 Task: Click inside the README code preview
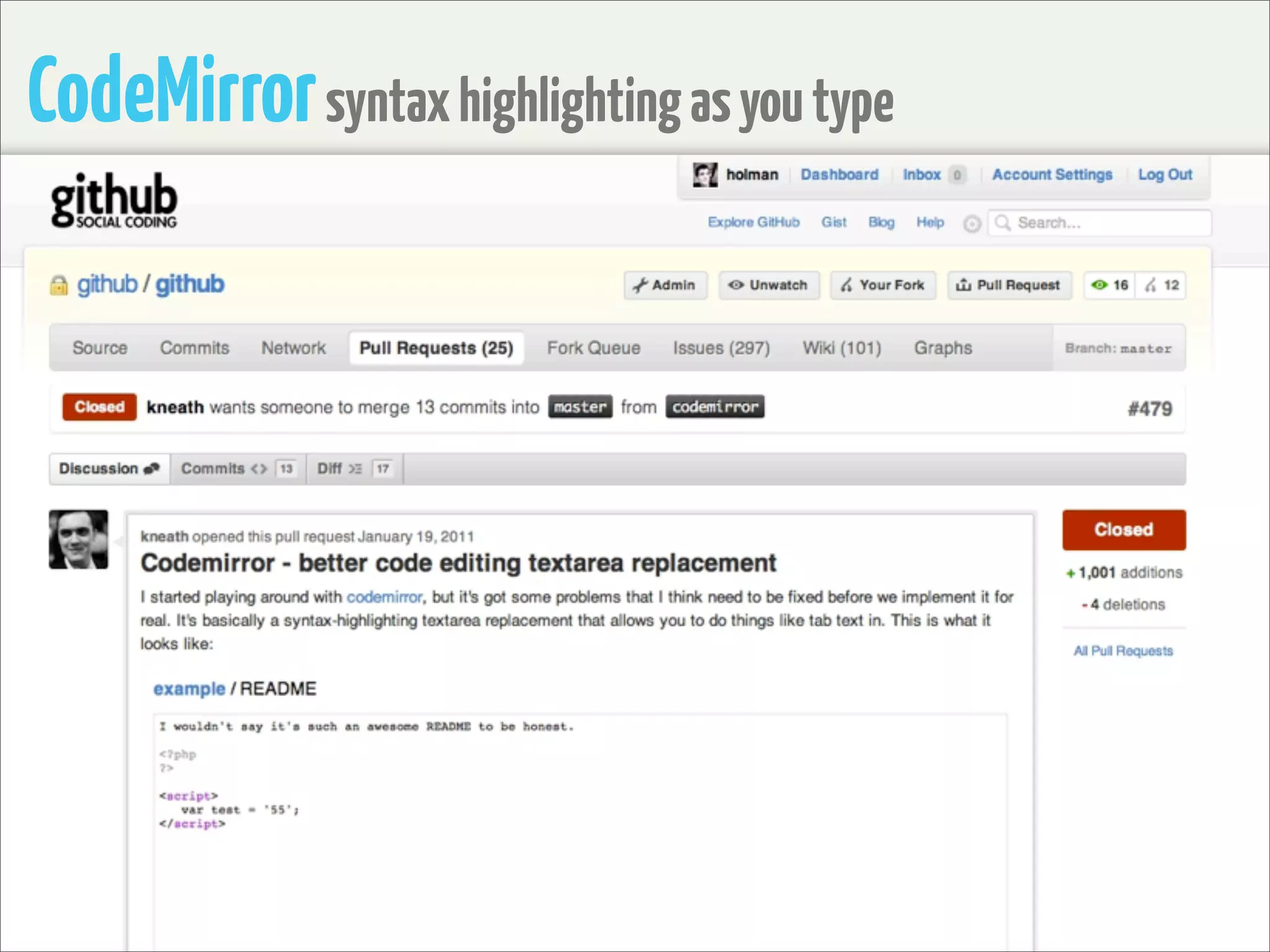click(580, 832)
